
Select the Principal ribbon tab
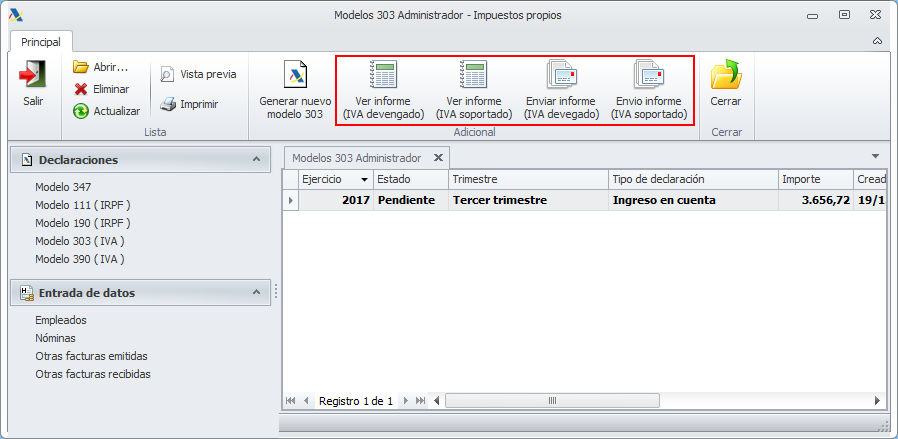pos(41,42)
